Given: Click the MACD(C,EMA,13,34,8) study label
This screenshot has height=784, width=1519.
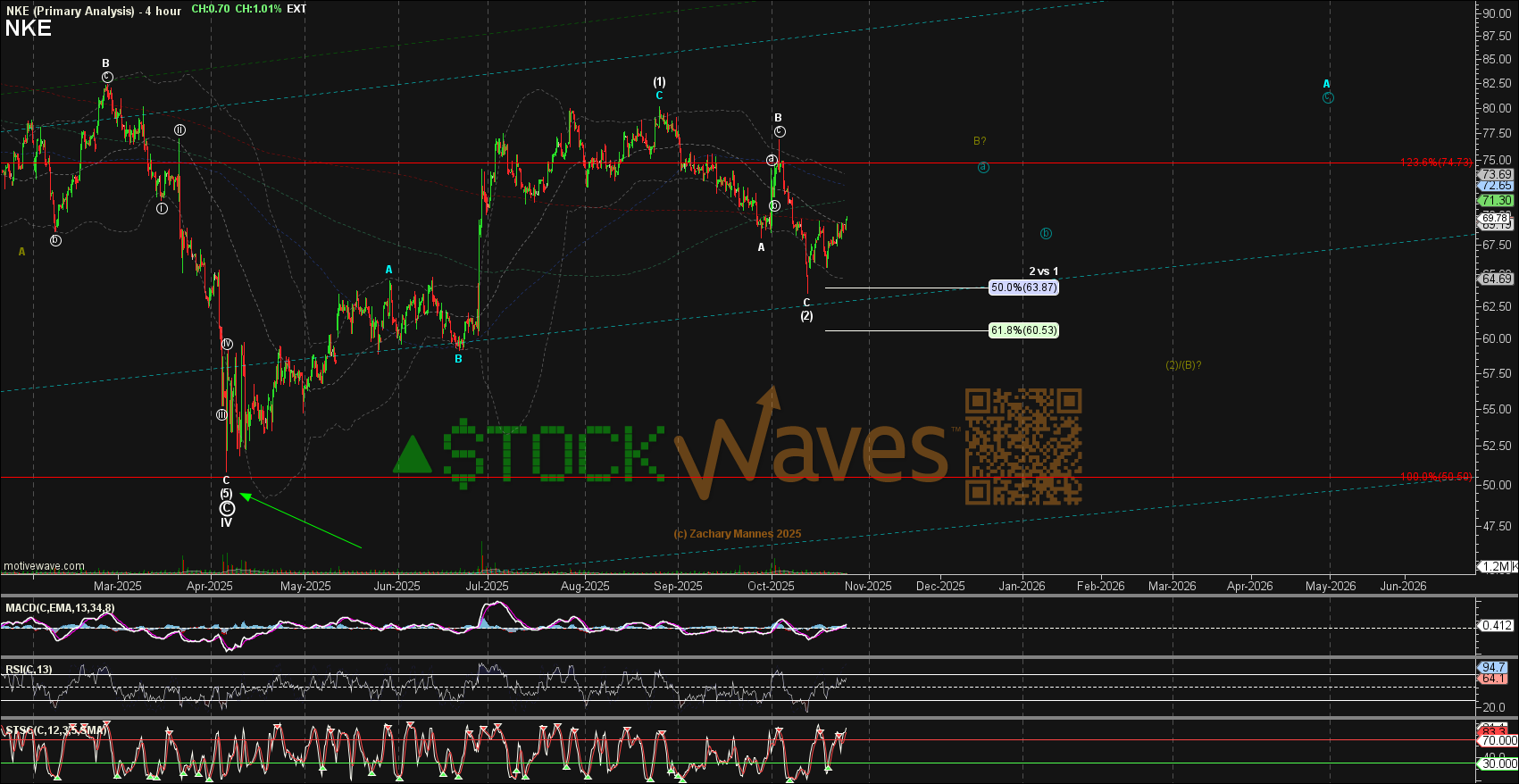Looking at the screenshot, I should [60, 608].
